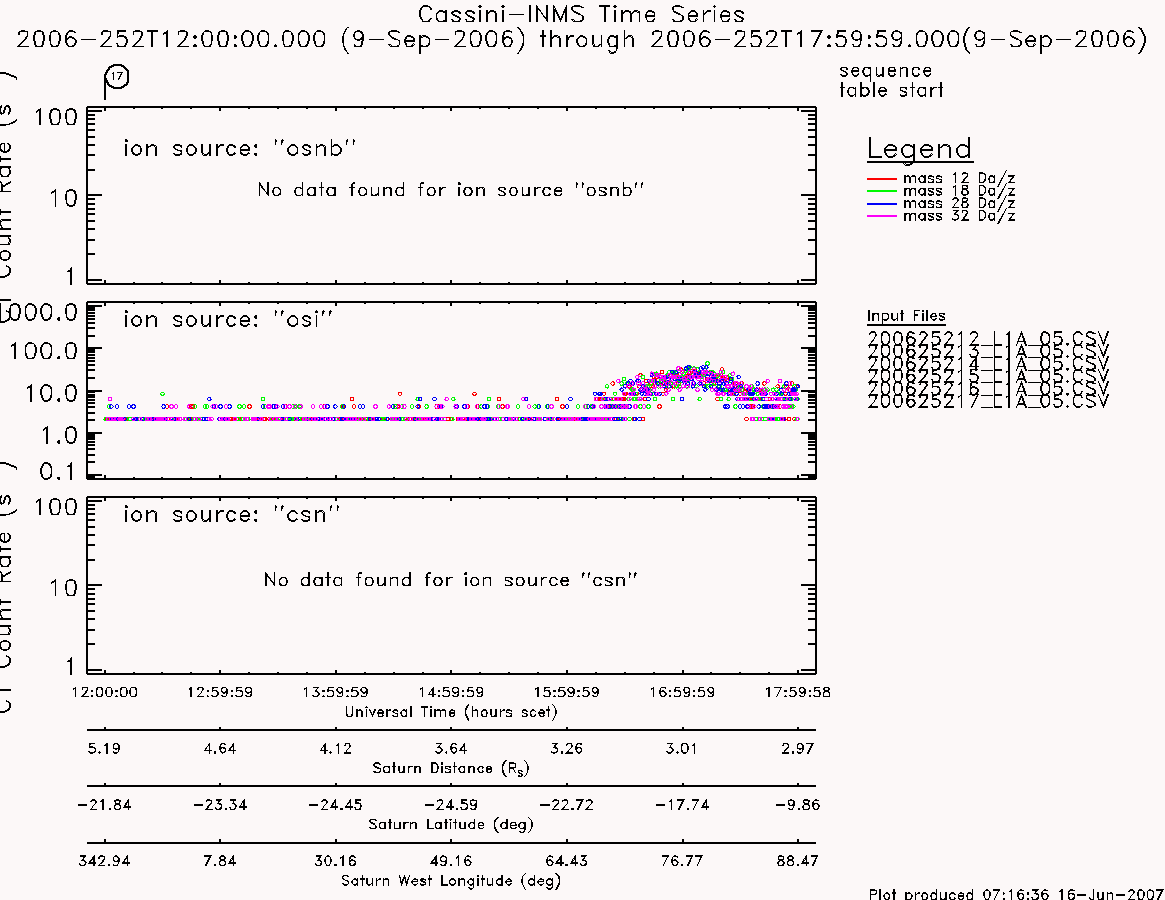Image resolution: width=1165 pixels, height=900 pixels.
Task: Click the ion source "csn" panel label
Action: [x=231, y=514]
